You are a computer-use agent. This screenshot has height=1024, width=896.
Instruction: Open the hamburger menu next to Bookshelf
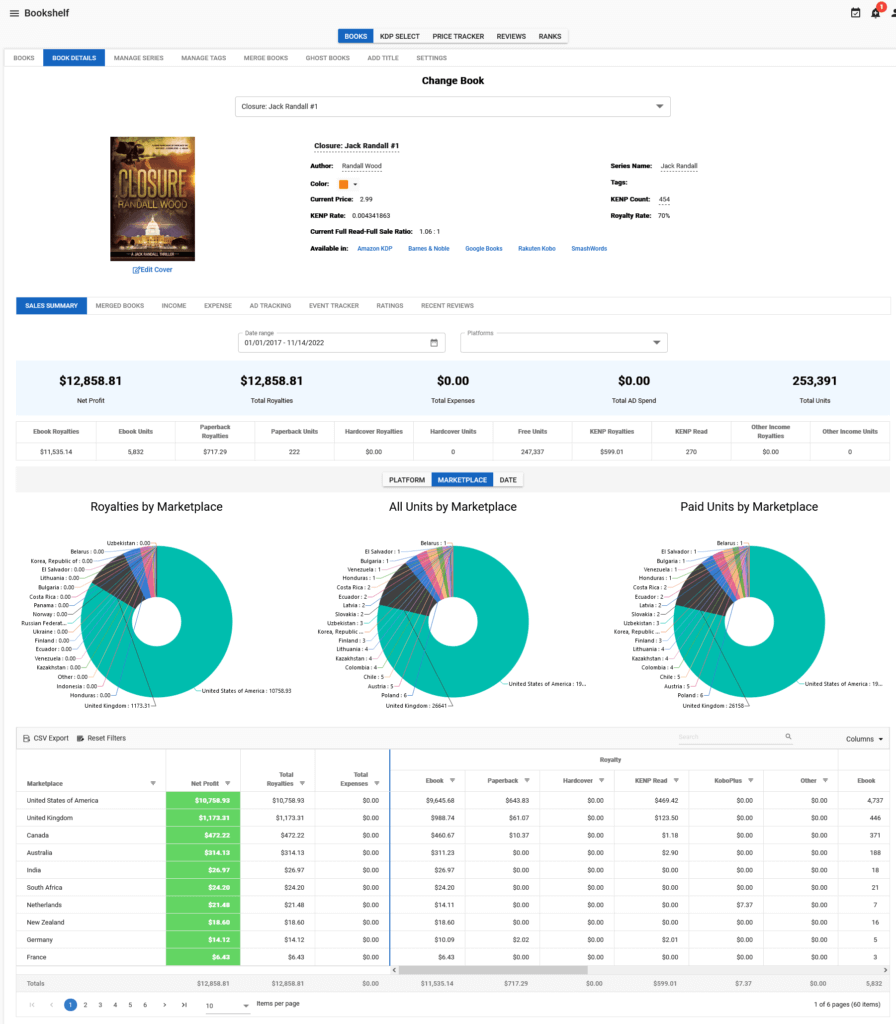pos(14,13)
